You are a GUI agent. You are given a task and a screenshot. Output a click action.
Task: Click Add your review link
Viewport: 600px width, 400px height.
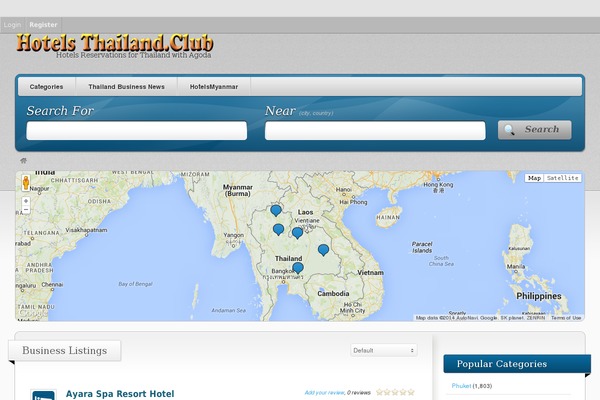(324, 392)
